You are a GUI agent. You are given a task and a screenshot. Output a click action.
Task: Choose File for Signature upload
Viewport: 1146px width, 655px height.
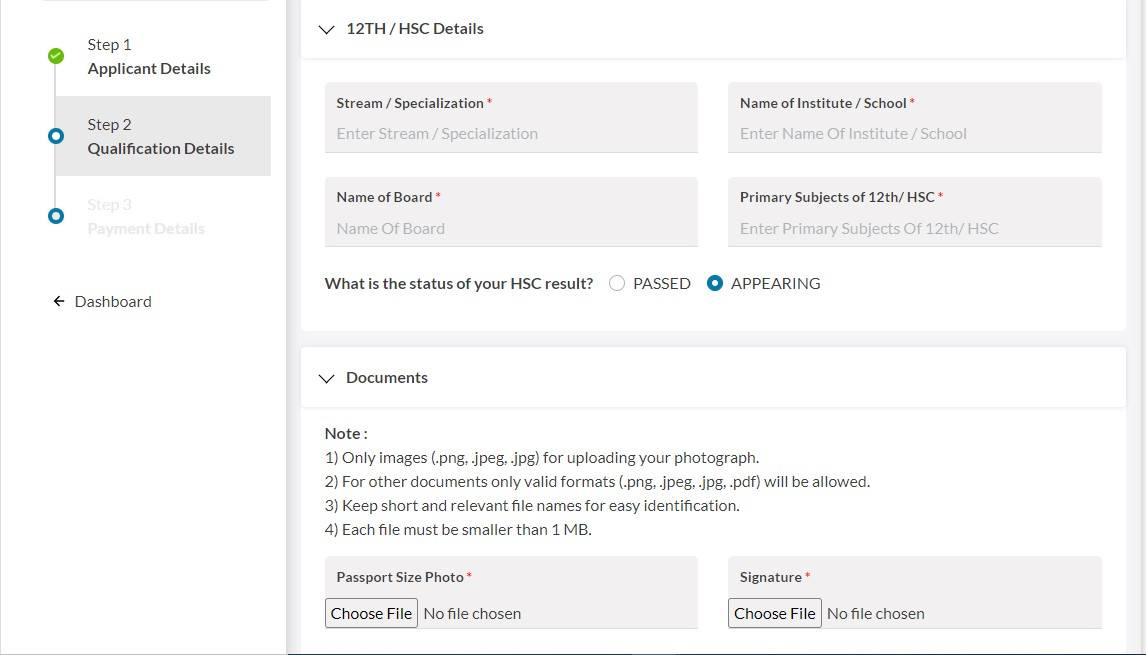(x=774, y=613)
